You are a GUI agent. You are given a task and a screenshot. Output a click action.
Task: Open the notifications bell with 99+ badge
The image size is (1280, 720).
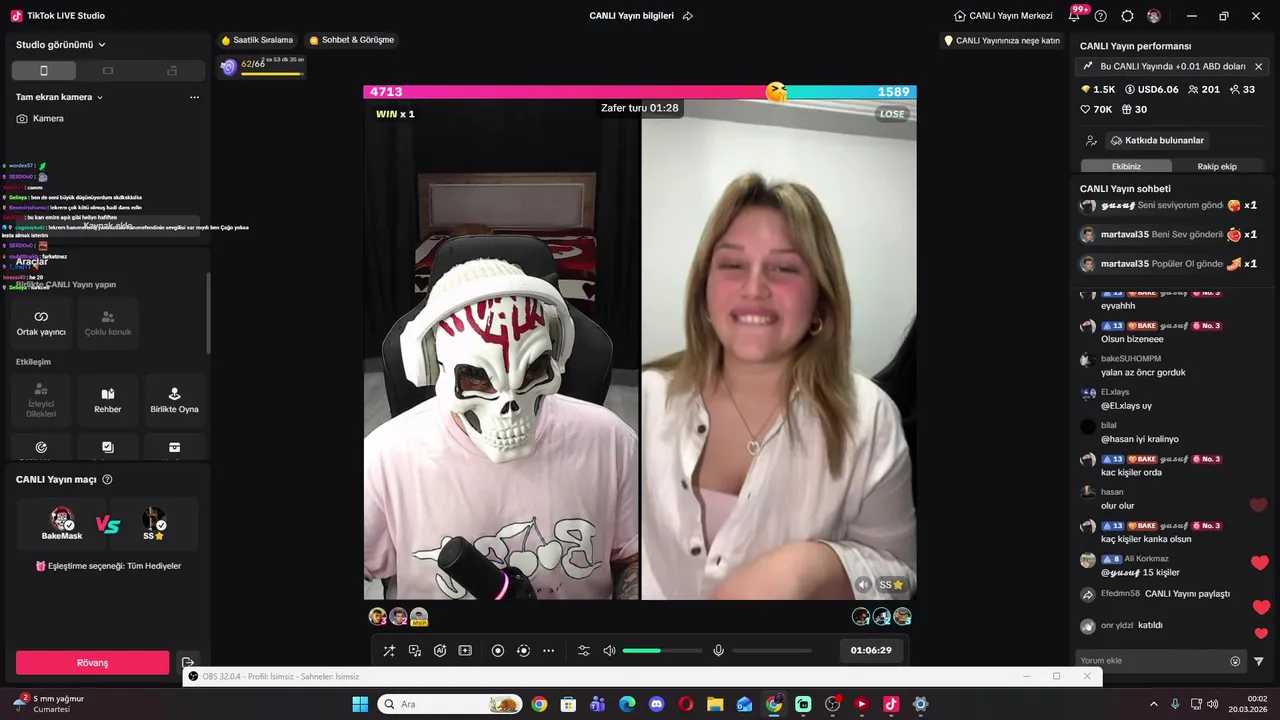pos(1076,14)
